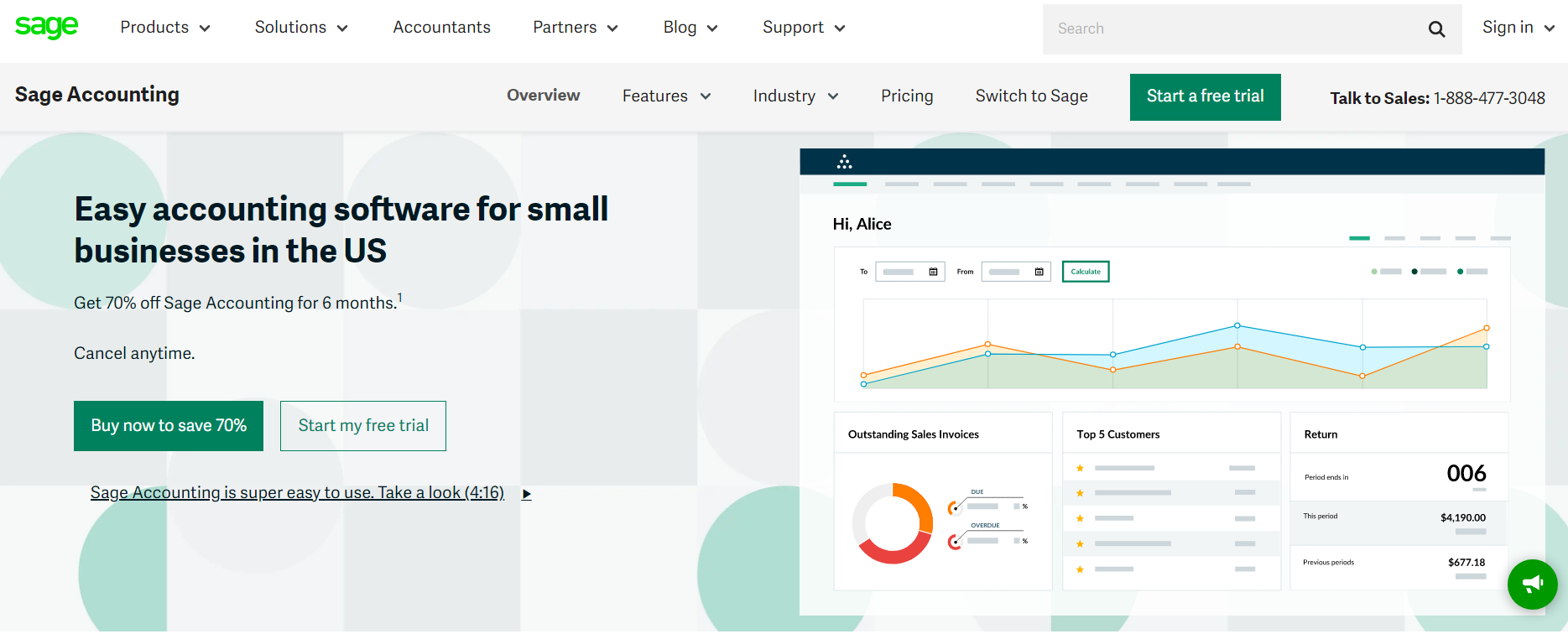Expand the Products menu
Image resolution: width=1568 pixels, height=639 pixels.
point(165,28)
